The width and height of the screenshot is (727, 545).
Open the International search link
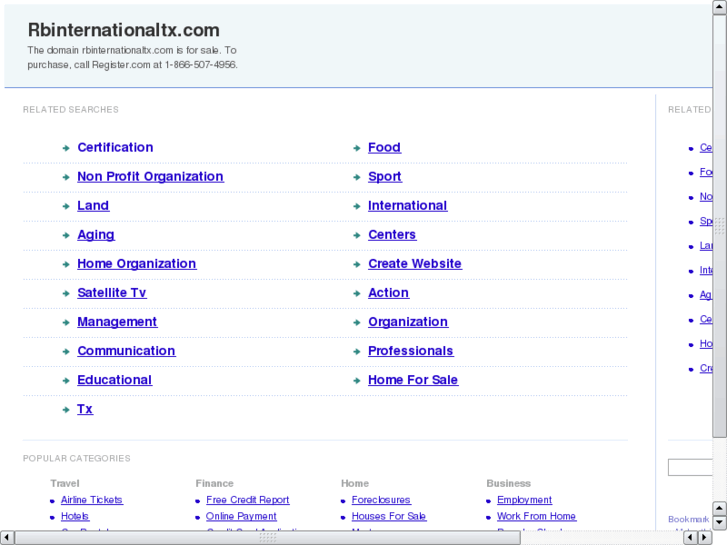(407, 206)
